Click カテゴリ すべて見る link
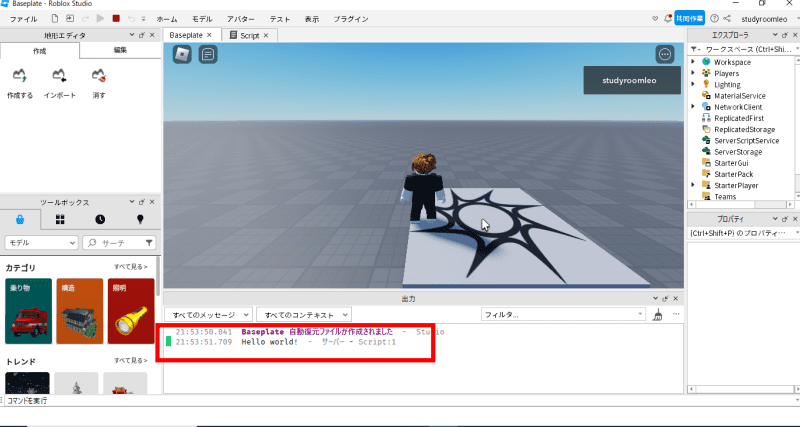The width and height of the screenshot is (800, 427). [131, 267]
